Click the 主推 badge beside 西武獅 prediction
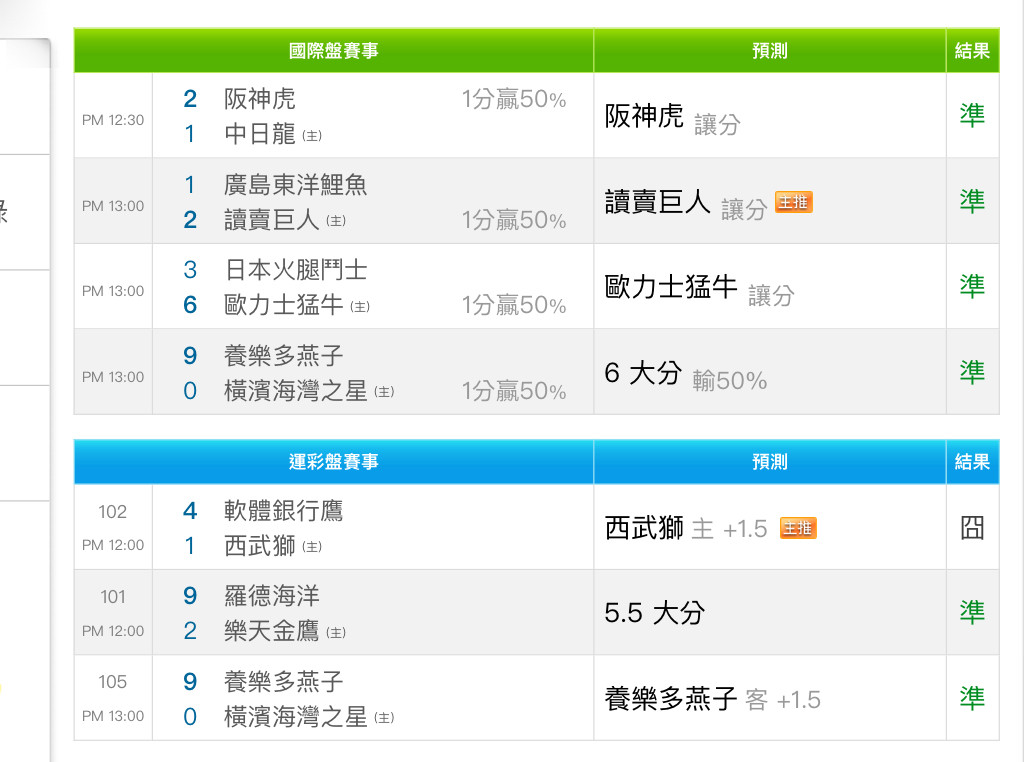This screenshot has height=762, width=1036. [797, 528]
